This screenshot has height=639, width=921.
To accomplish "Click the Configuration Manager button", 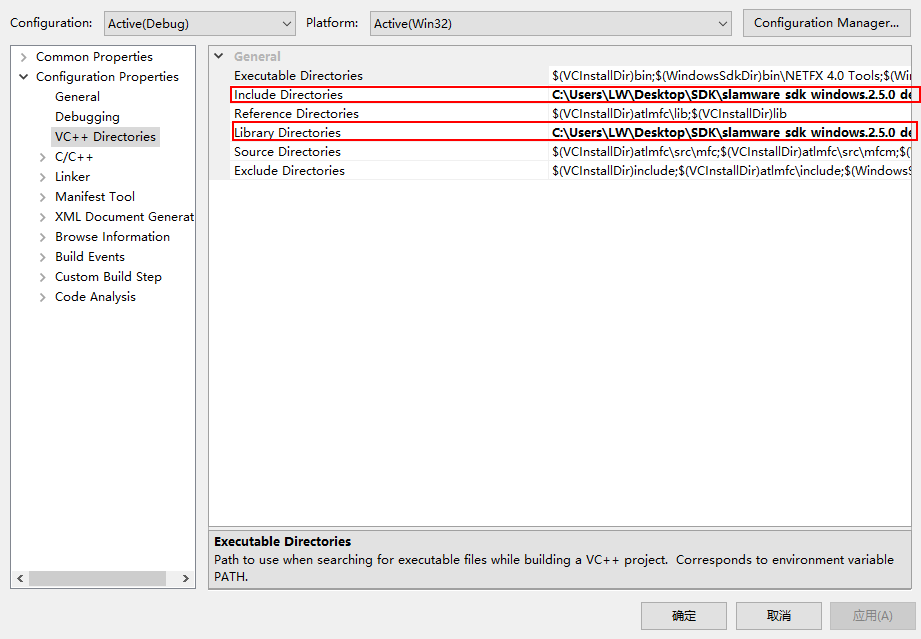I will click(826, 23).
